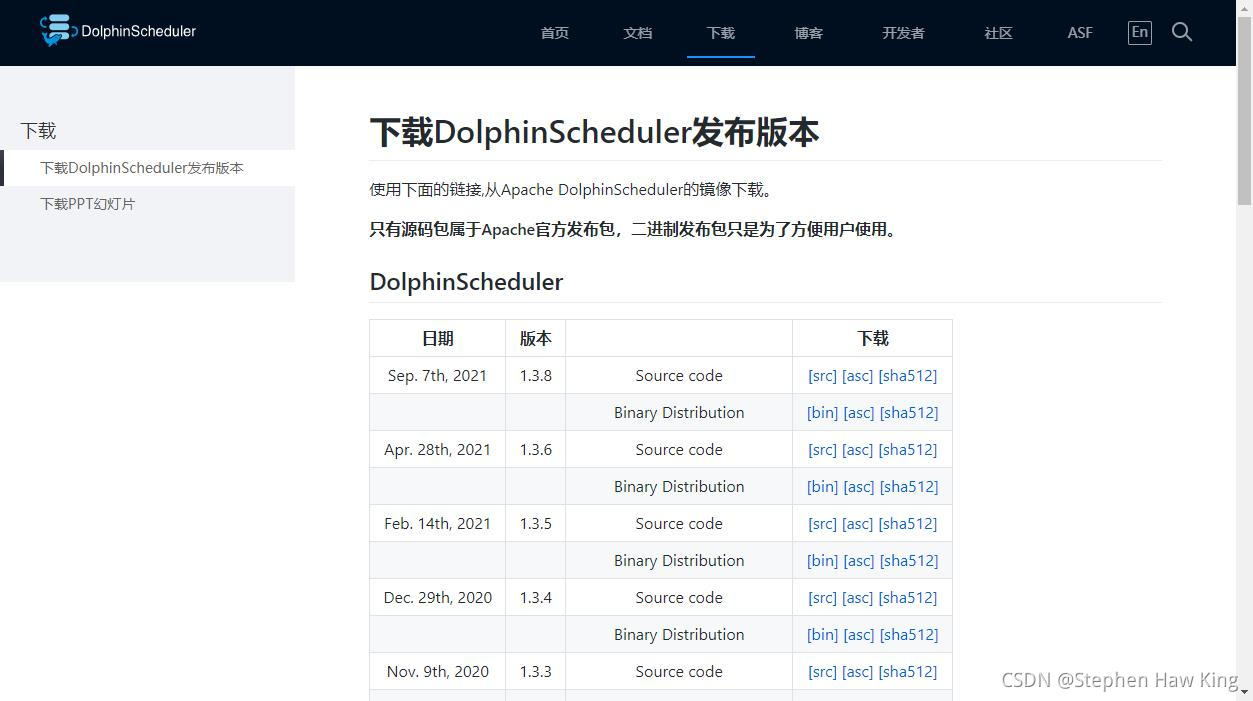Click the DolphinScheduler logo

(x=118, y=31)
